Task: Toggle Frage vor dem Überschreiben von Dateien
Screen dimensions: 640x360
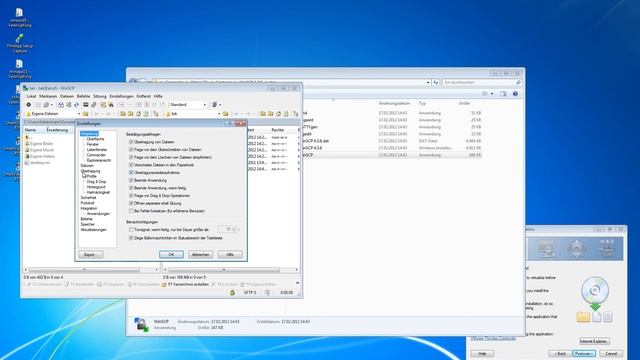Action: pyautogui.click(x=131, y=150)
